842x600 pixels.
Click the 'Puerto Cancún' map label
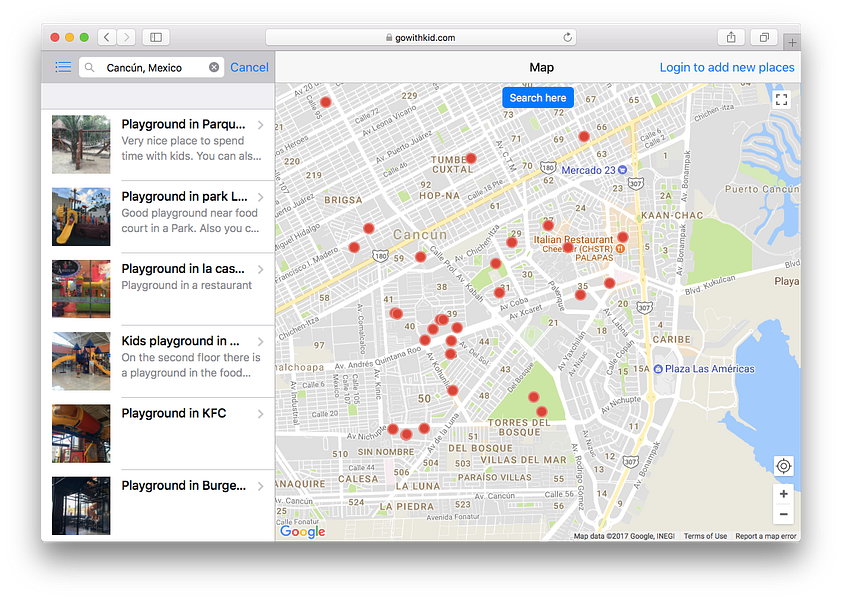point(762,189)
